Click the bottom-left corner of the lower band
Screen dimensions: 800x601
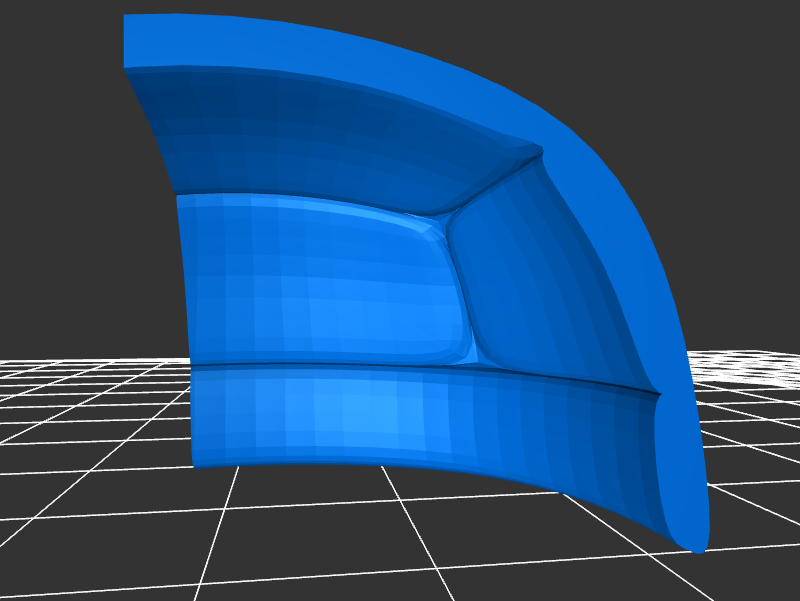click(x=196, y=463)
